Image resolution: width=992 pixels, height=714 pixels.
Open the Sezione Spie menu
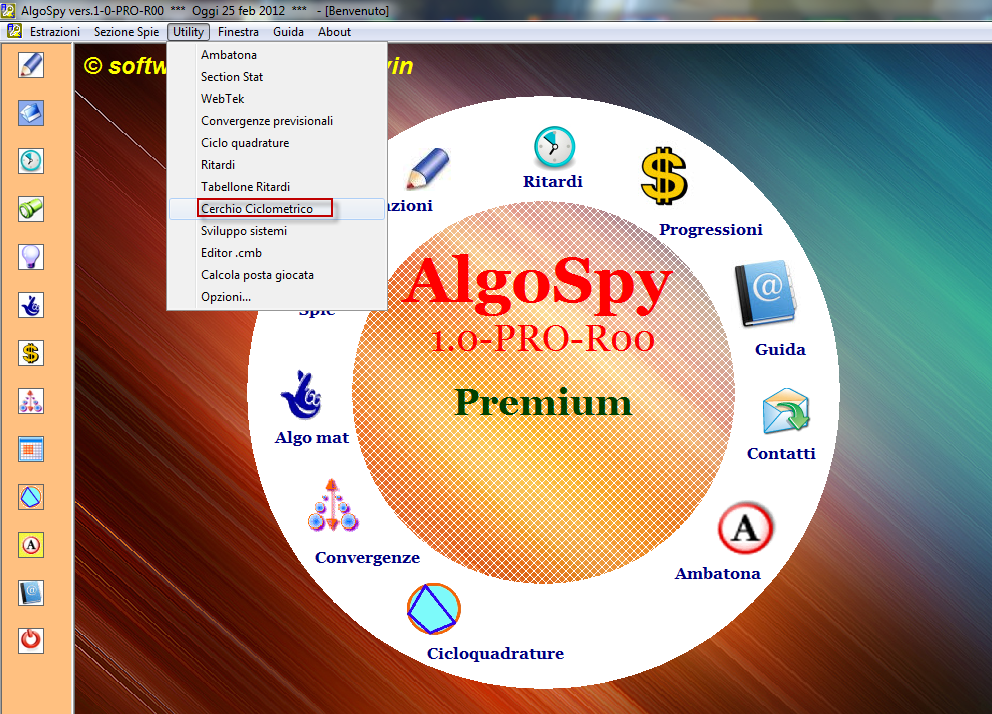127,32
